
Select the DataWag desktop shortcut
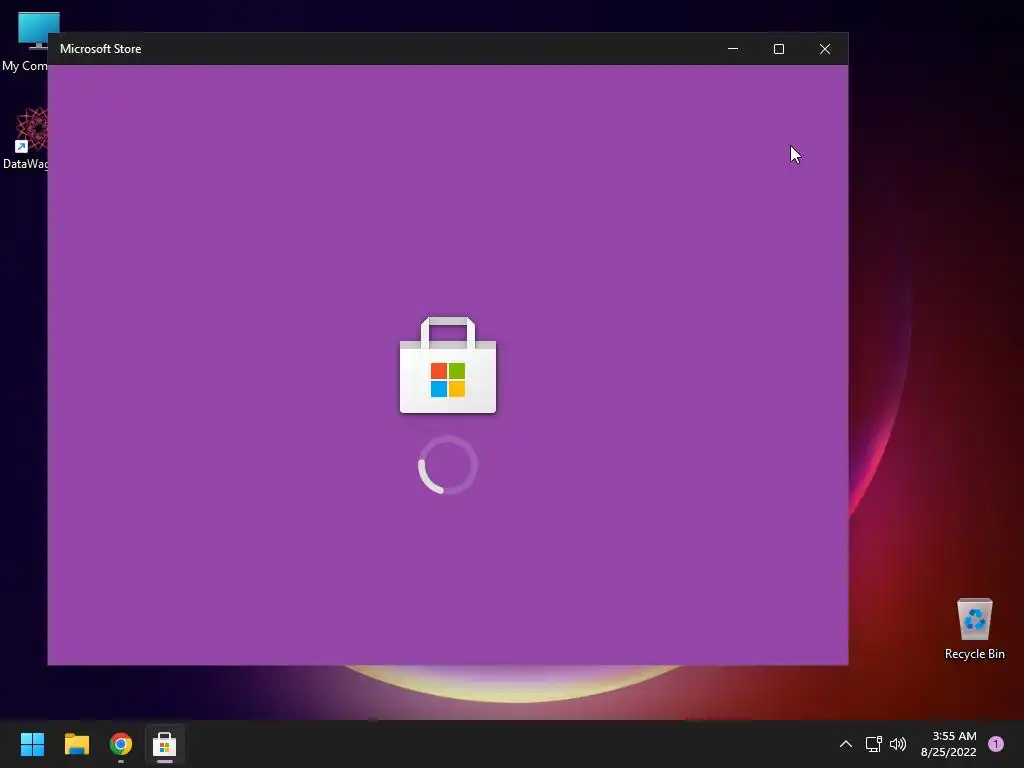tap(25, 138)
